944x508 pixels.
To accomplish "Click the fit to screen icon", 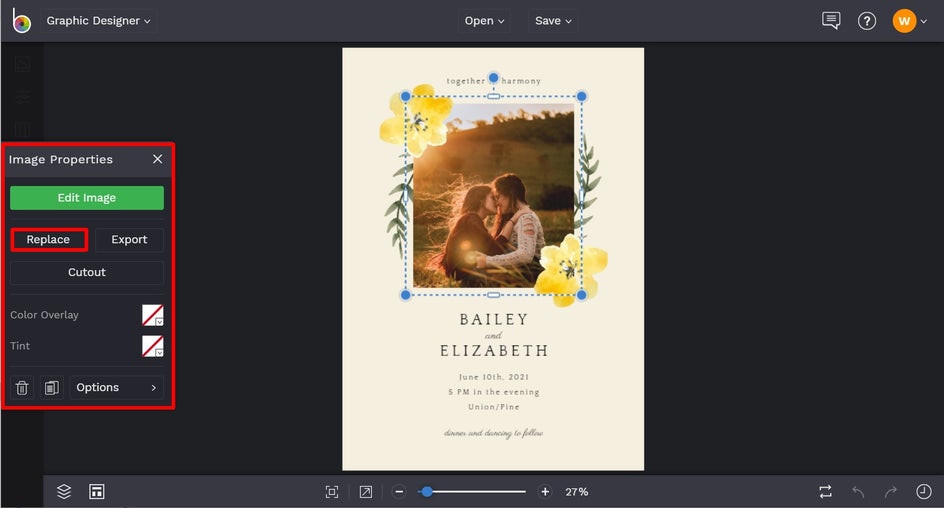I will tap(332, 492).
